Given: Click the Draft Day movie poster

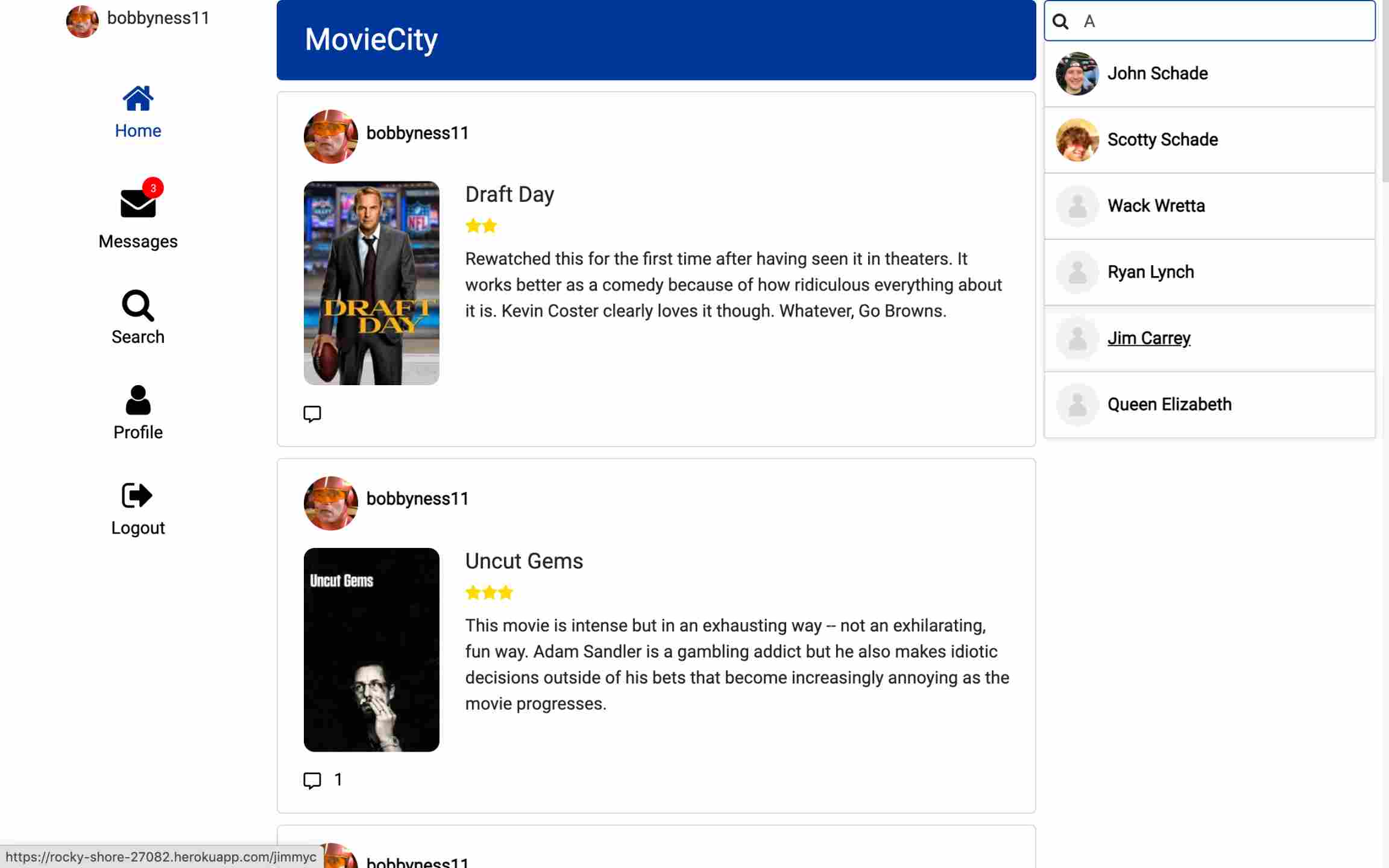Looking at the screenshot, I should [371, 283].
